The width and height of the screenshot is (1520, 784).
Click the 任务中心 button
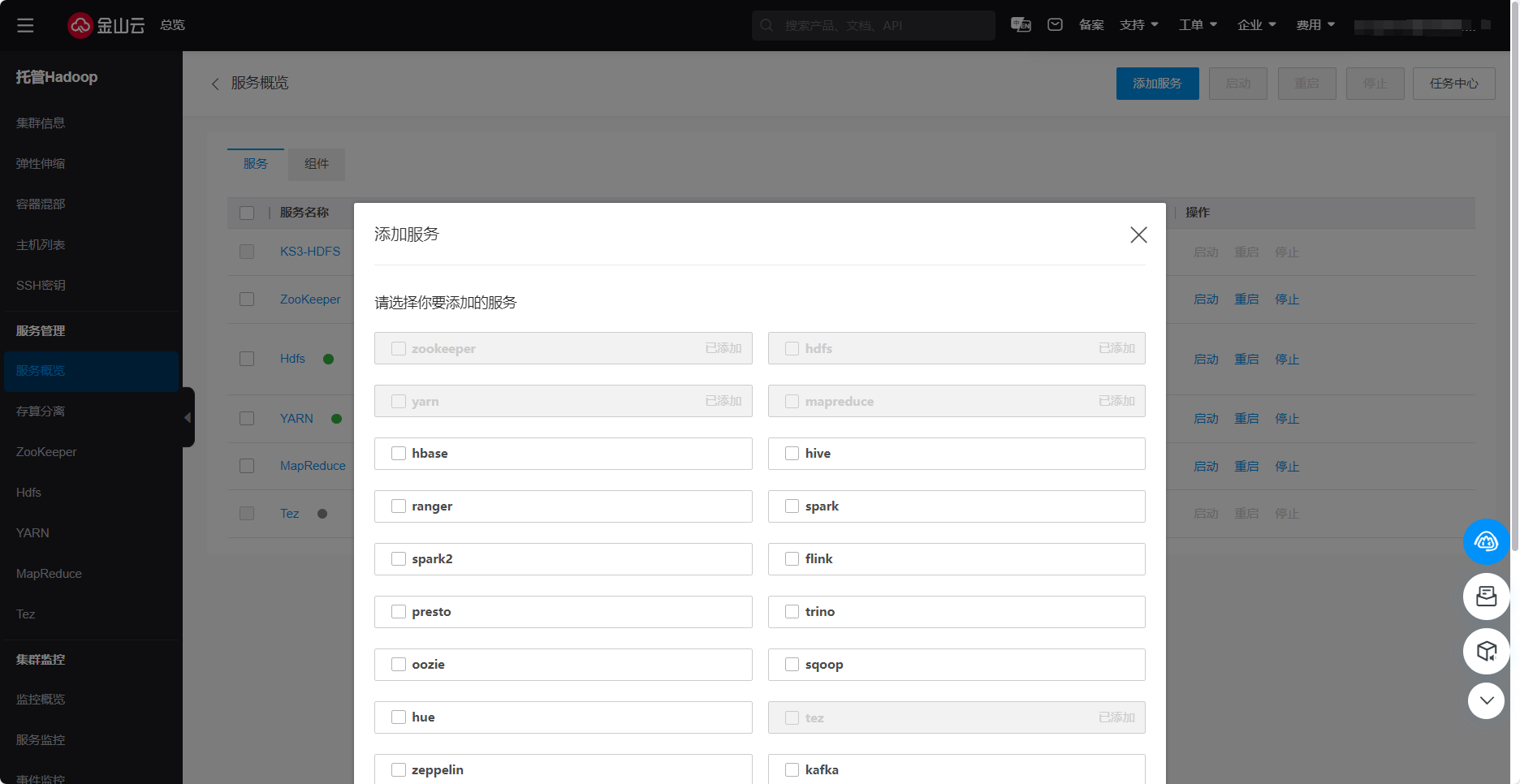pos(1453,84)
